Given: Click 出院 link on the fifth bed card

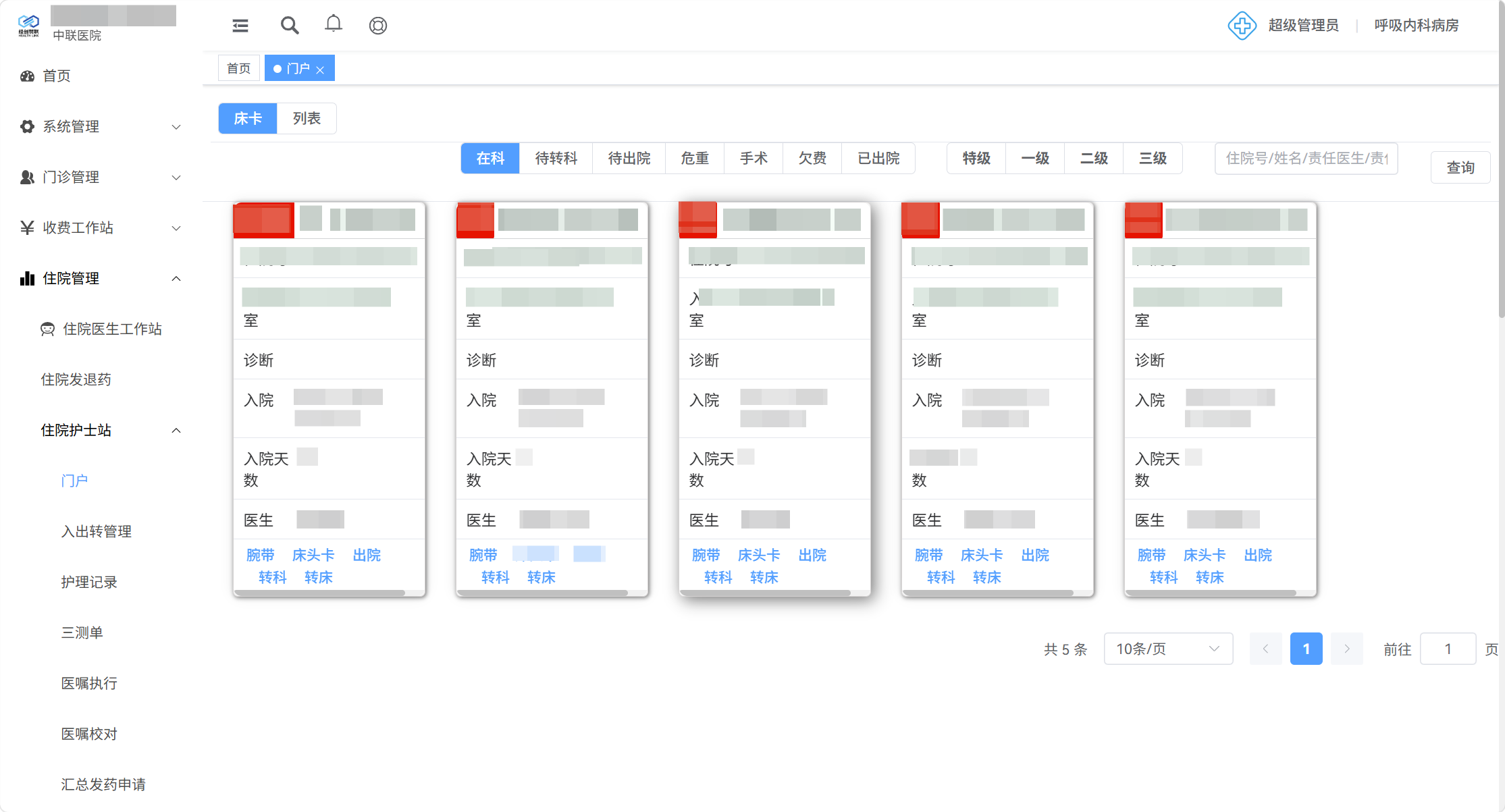Looking at the screenshot, I should pos(1258,555).
